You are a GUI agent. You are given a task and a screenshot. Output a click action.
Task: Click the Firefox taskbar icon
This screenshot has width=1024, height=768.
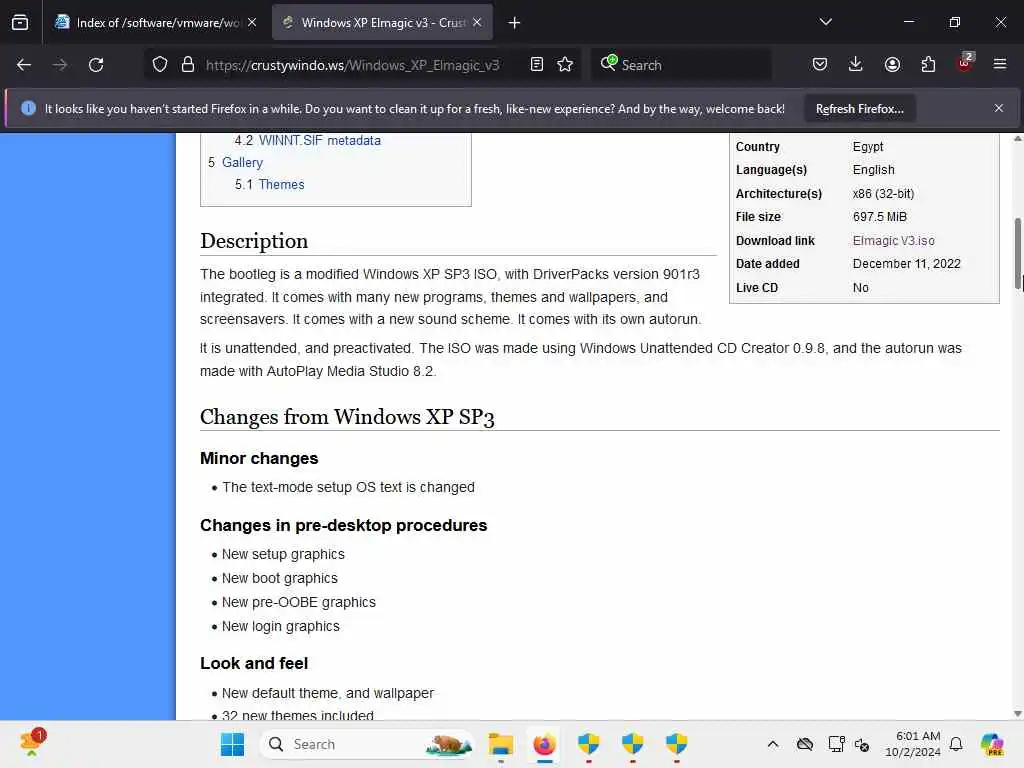click(544, 744)
